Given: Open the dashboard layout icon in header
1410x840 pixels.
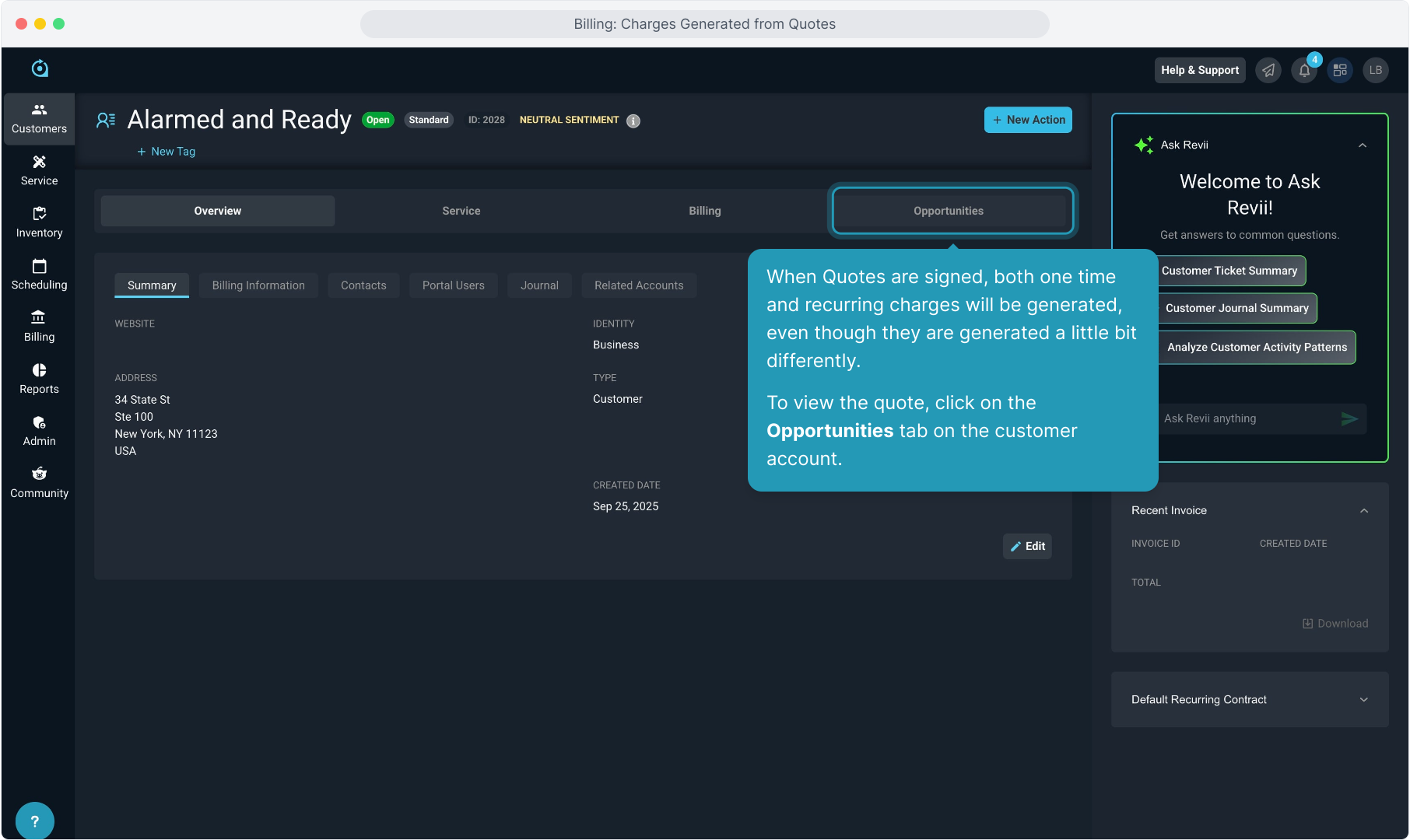Looking at the screenshot, I should (x=1340, y=70).
